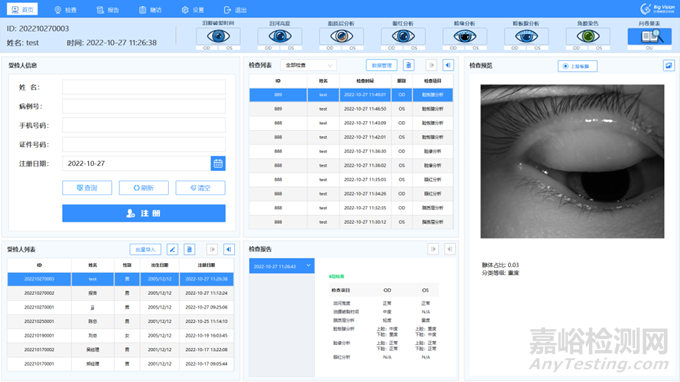Click highlighted previous-page icon in exam list
The width and height of the screenshot is (680, 382).
coord(448,65)
